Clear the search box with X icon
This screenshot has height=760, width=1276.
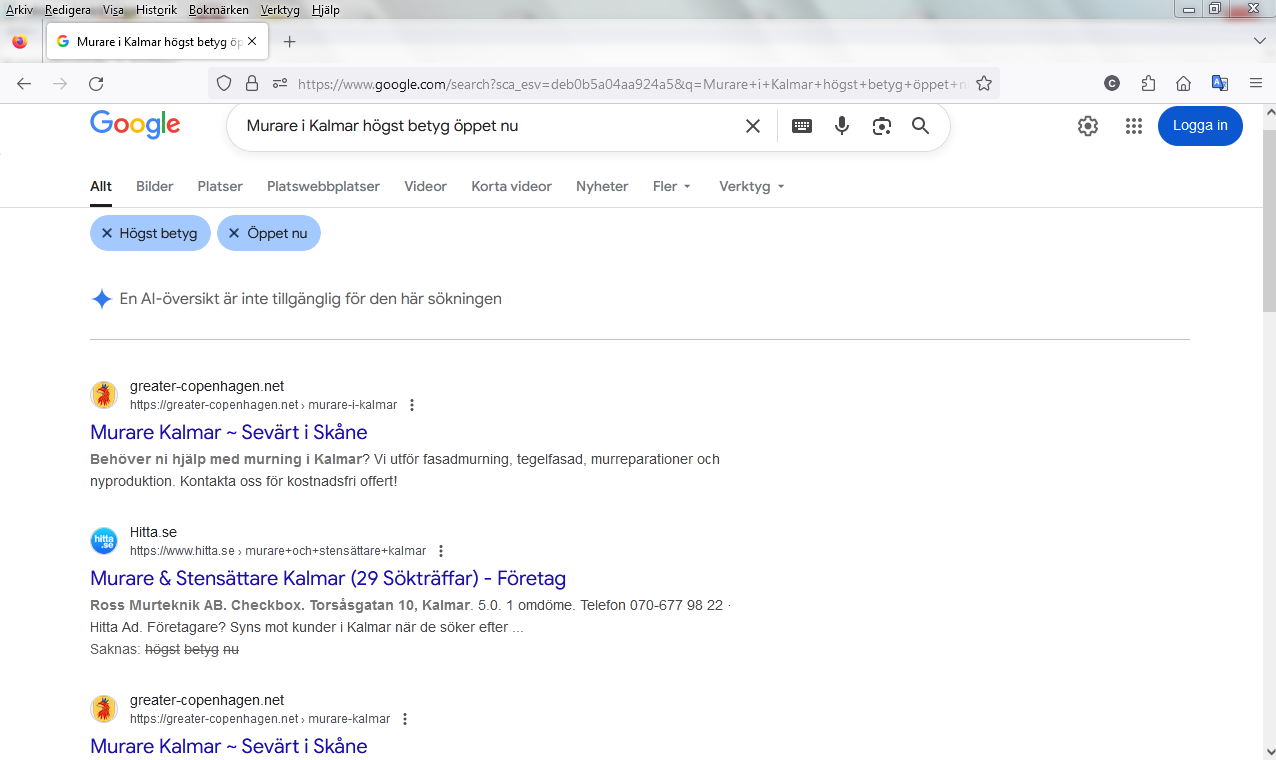click(753, 126)
